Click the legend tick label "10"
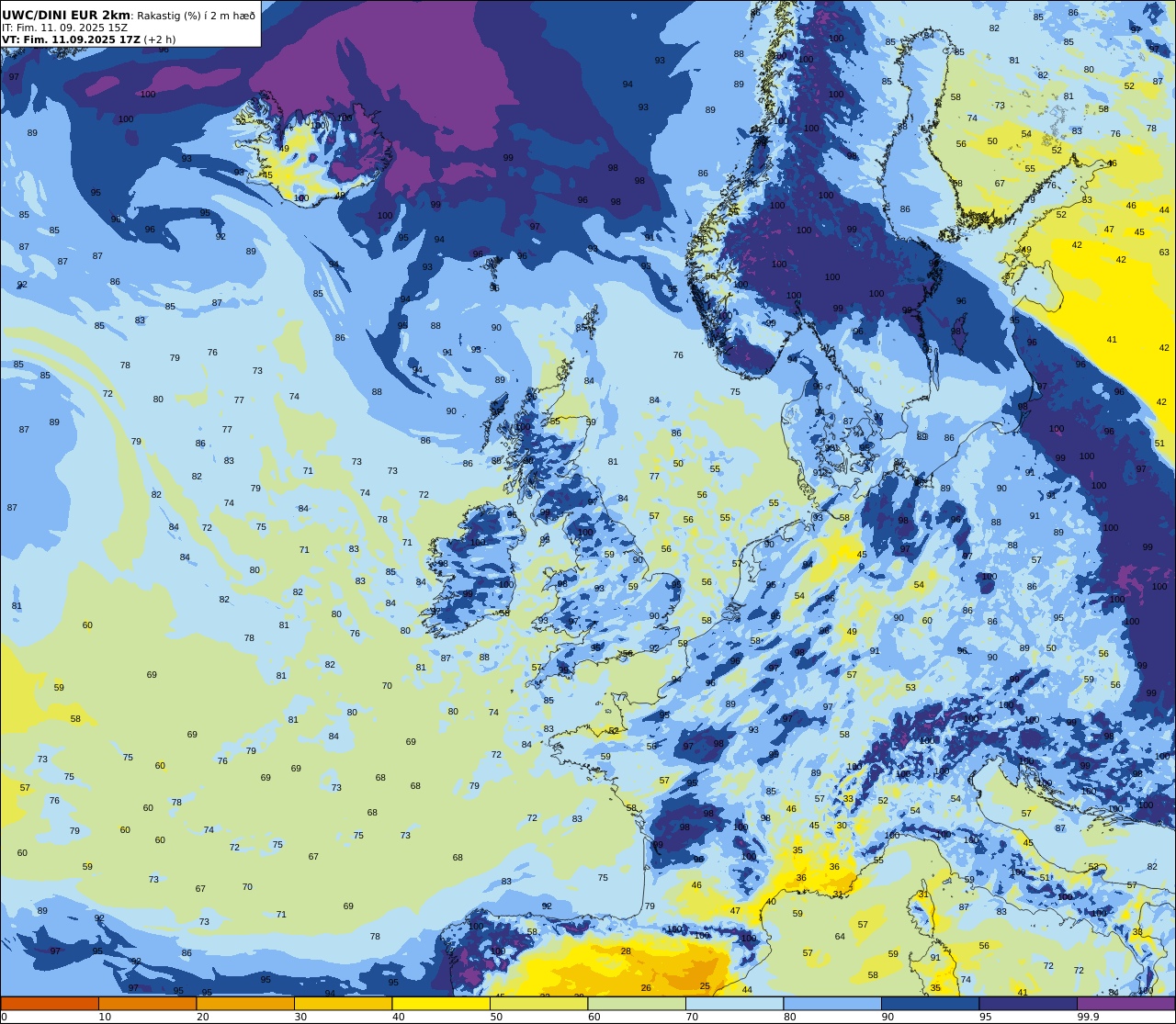The height and width of the screenshot is (1024, 1176). click(x=105, y=1017)
